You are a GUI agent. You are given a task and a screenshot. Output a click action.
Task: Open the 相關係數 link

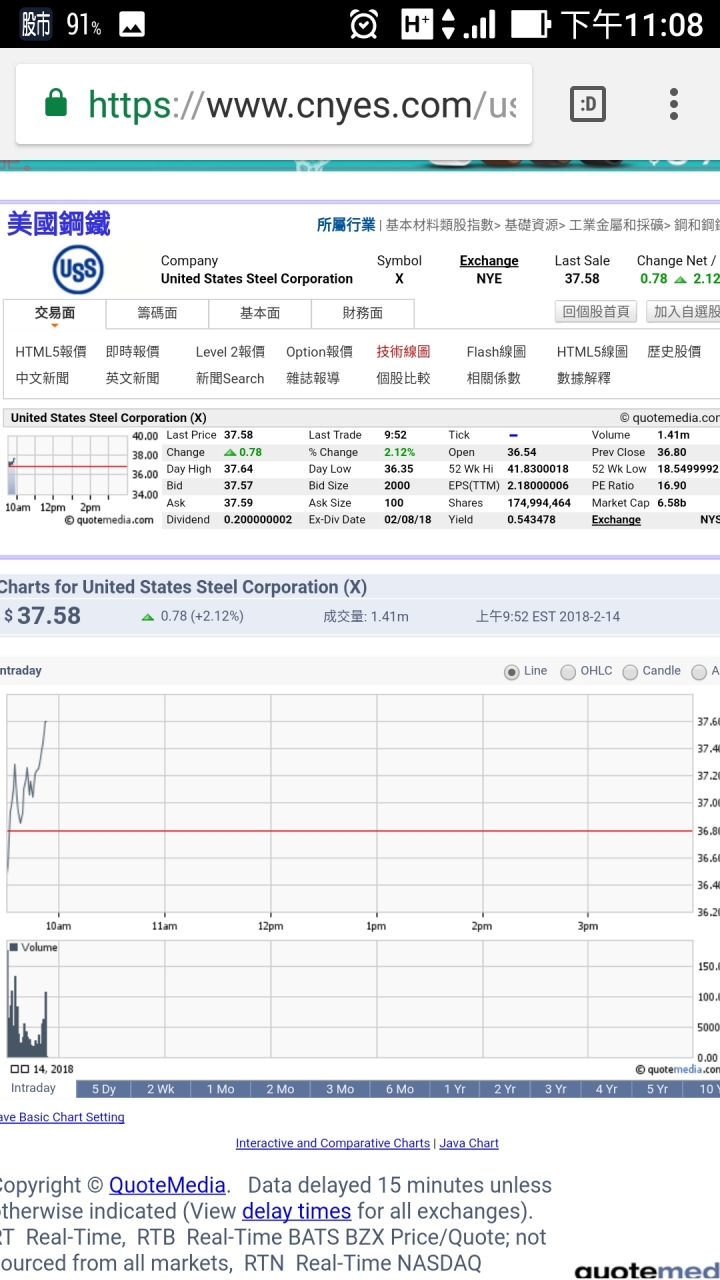(x=494, y=378)
